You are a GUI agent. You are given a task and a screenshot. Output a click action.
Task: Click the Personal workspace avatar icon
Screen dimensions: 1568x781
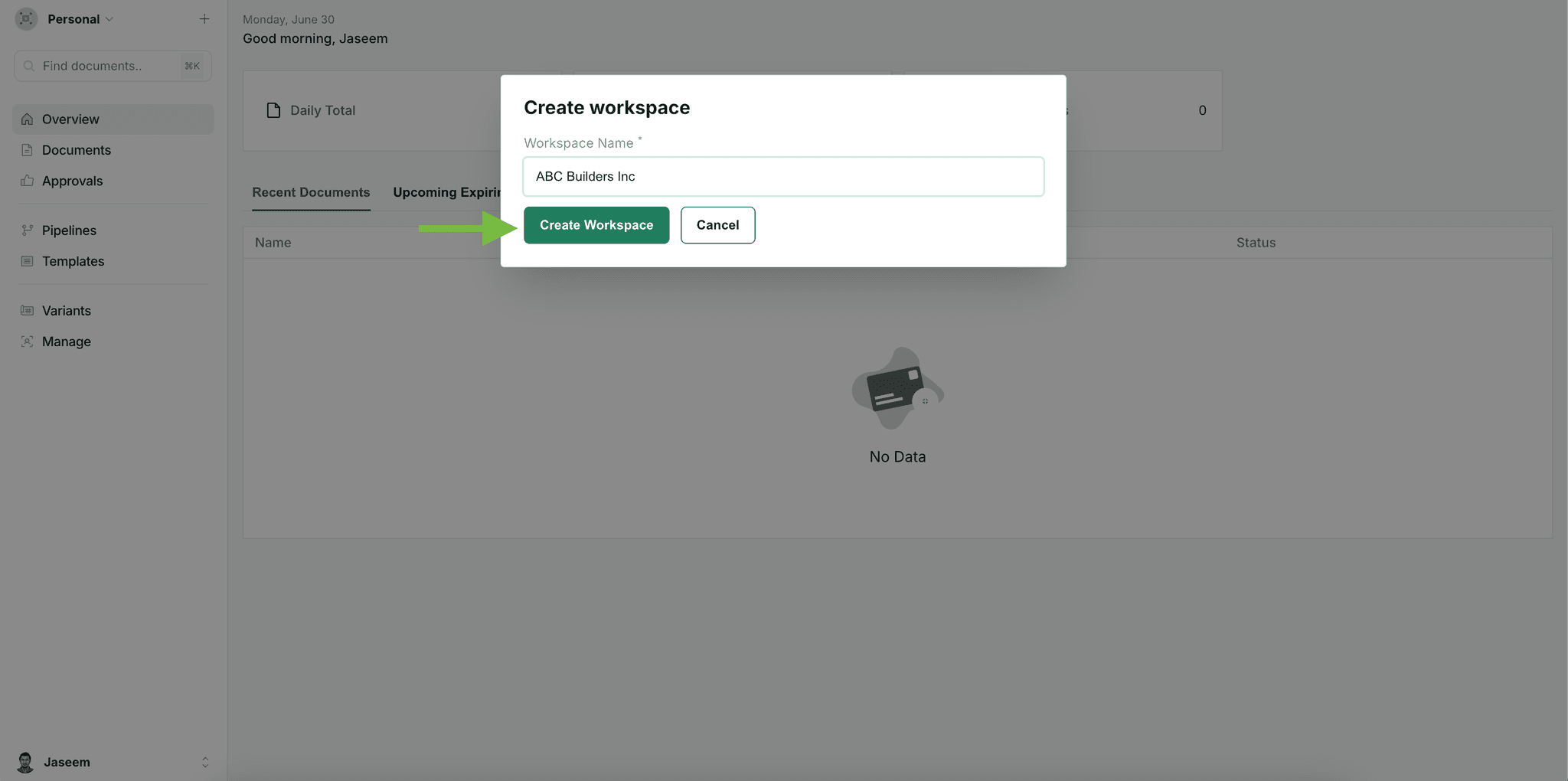pyautogui.click(x=24, y=18)
